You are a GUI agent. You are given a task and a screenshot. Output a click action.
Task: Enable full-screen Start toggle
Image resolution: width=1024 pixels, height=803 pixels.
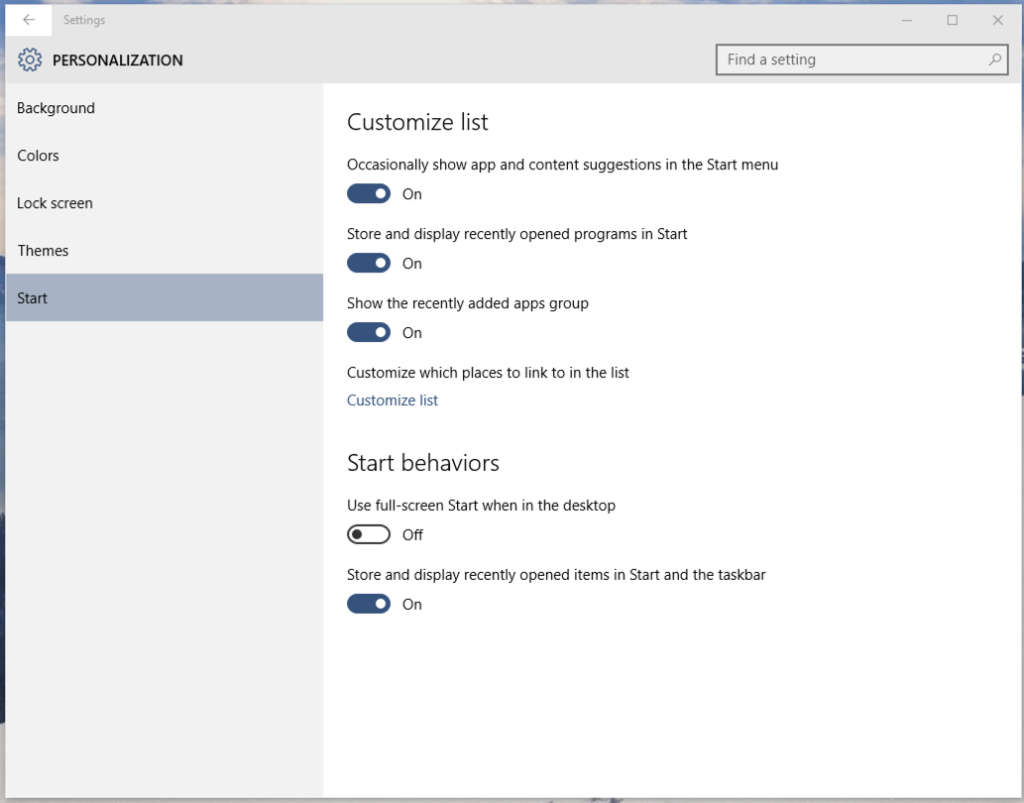369,535
